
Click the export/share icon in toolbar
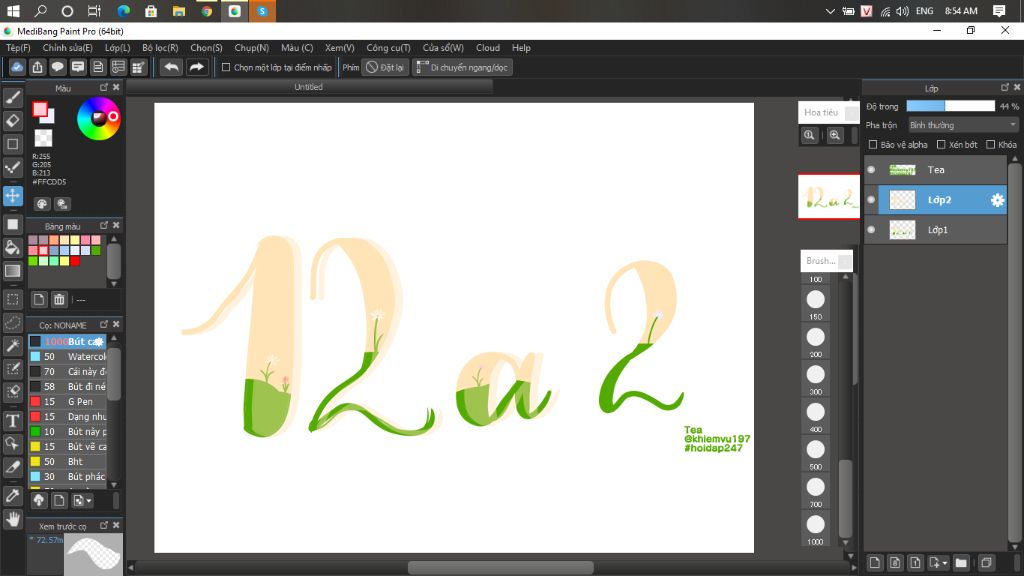[37, 67]
